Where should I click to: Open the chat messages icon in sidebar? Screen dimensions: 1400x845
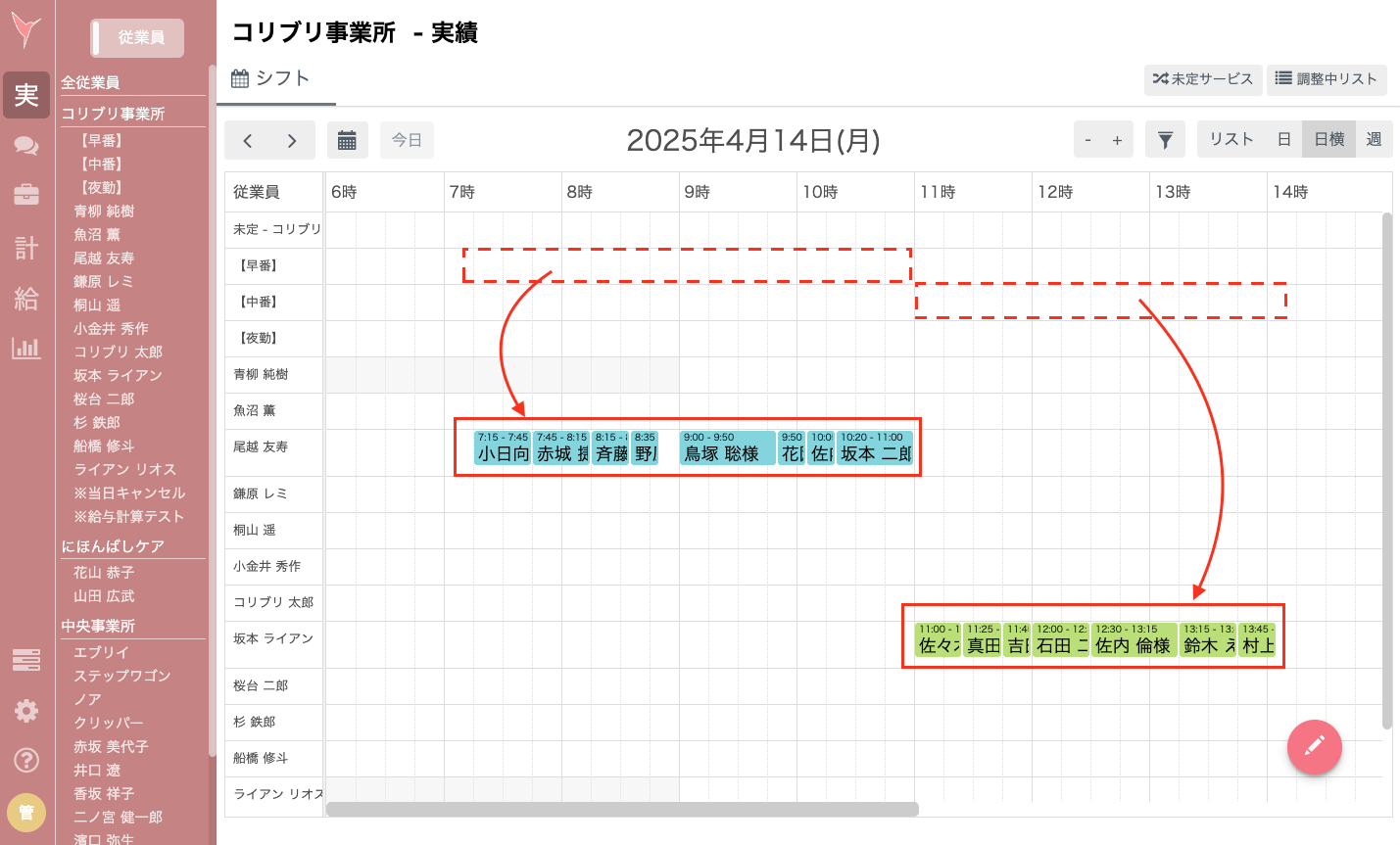(25, 145)
